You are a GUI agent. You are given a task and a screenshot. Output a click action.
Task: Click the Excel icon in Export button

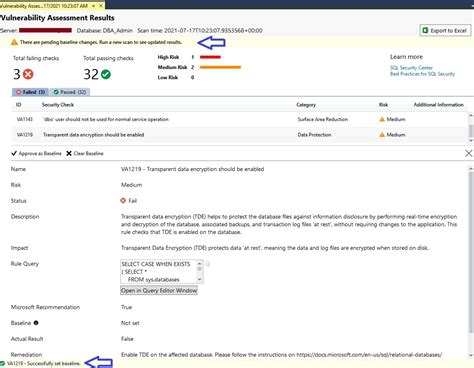point(425,30)
